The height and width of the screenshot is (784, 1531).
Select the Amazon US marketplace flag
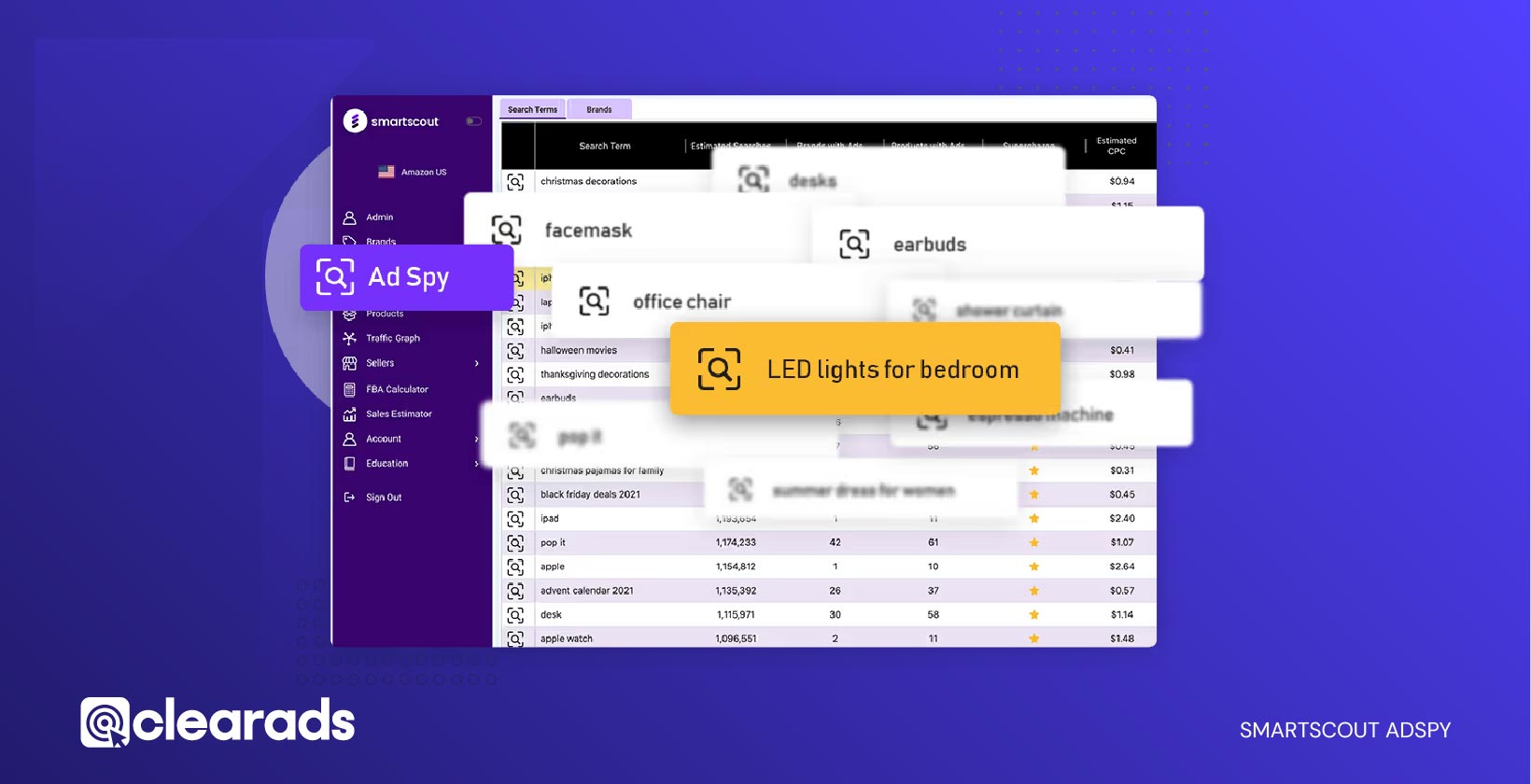tap(386, 172)
